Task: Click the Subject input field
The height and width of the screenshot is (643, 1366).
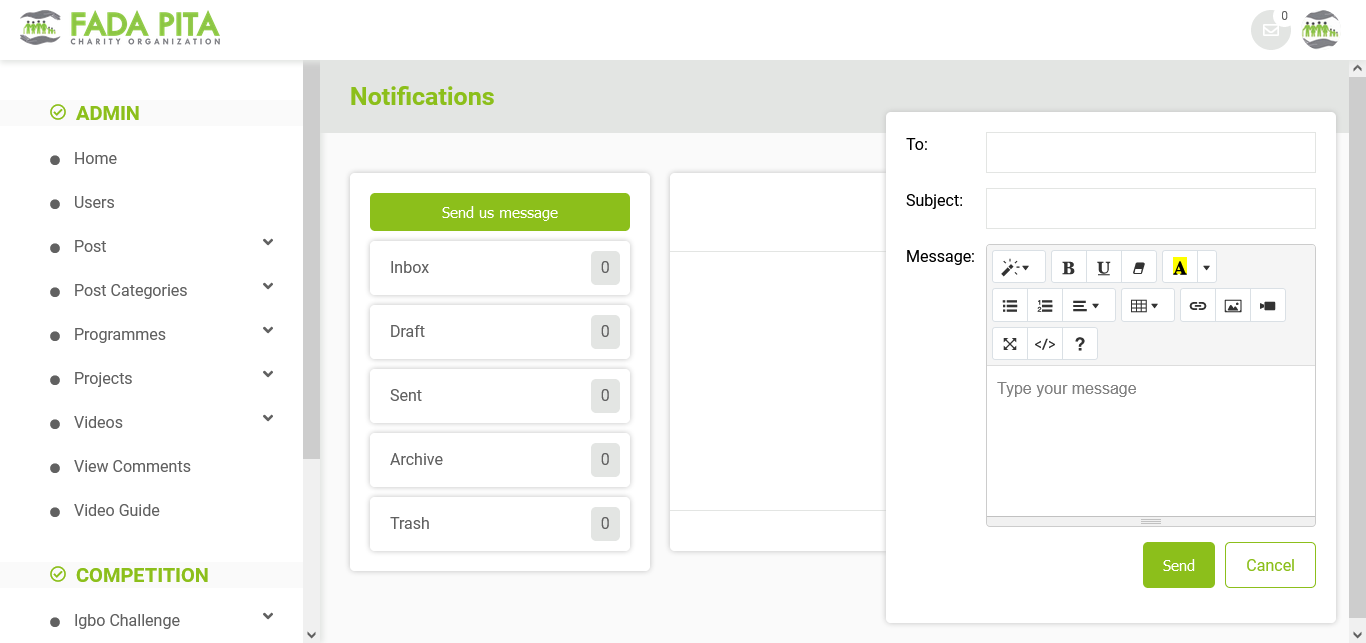Action: pyautogui.click(x=1150, y=208)
